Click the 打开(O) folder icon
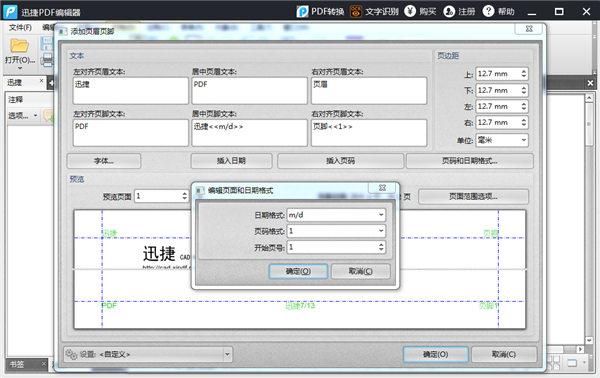 pyautogui.click(x=19, y=46)
